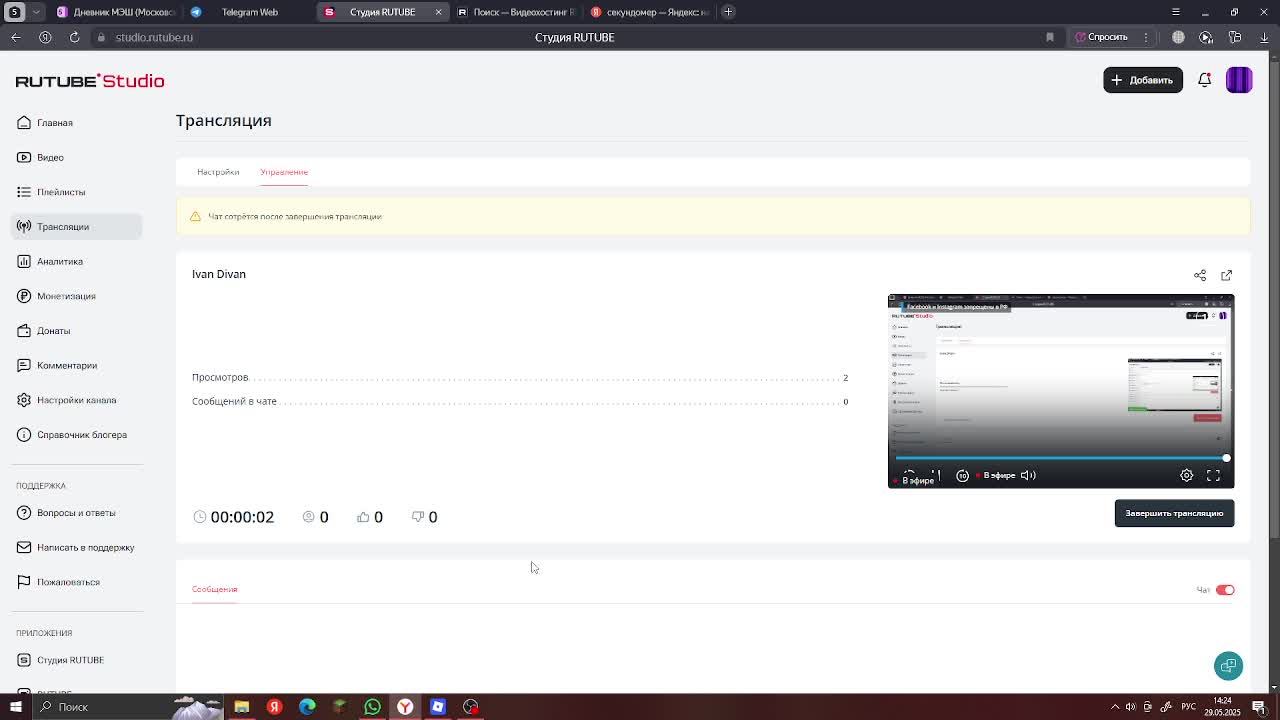Viewport: 1280px width, 720px height.
Task: Open the Студия RUTUBE app link
Action: click(70, 660)
